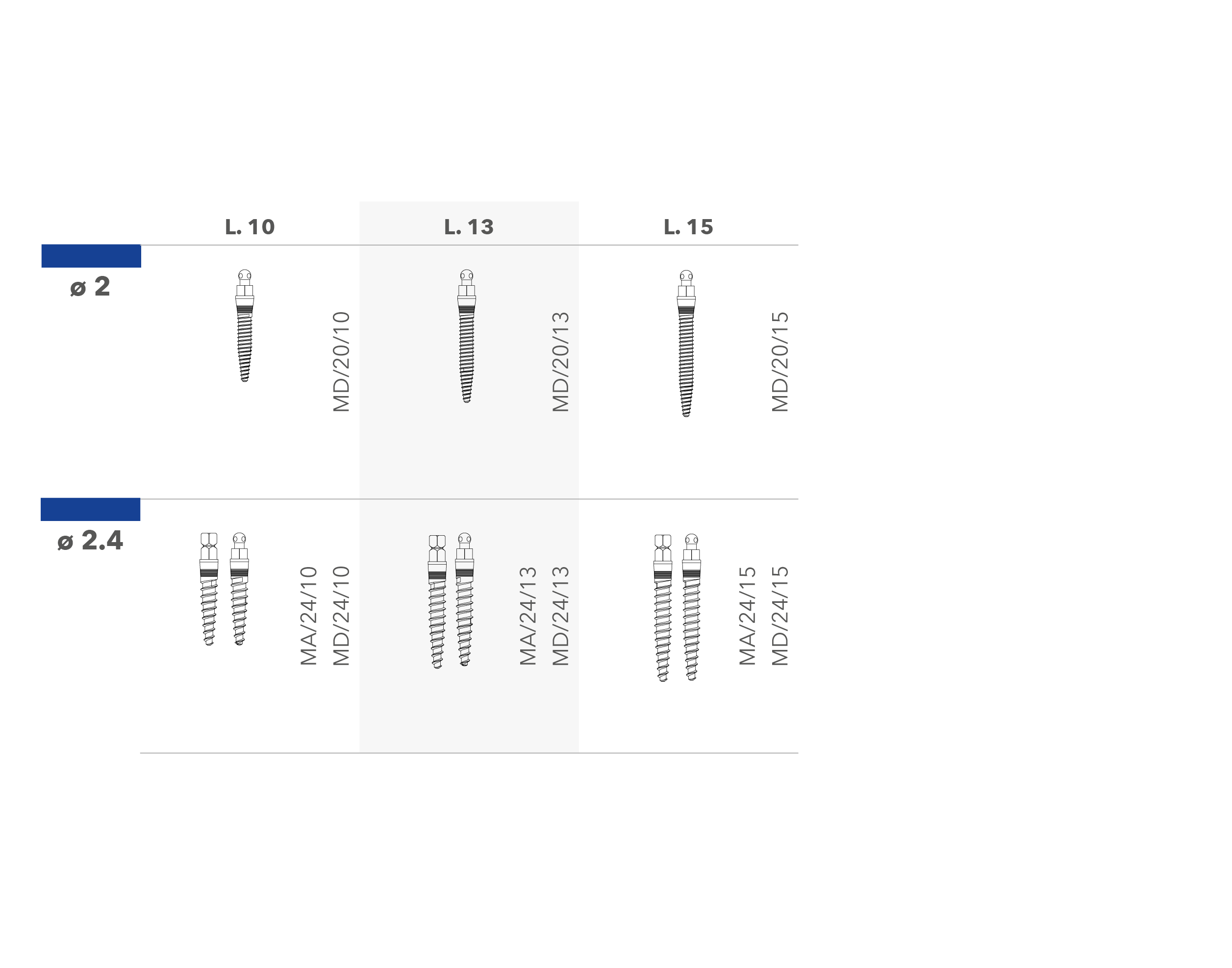
Task: Click the MA/24/15 product code label
Action: click(x=748, y=615)
